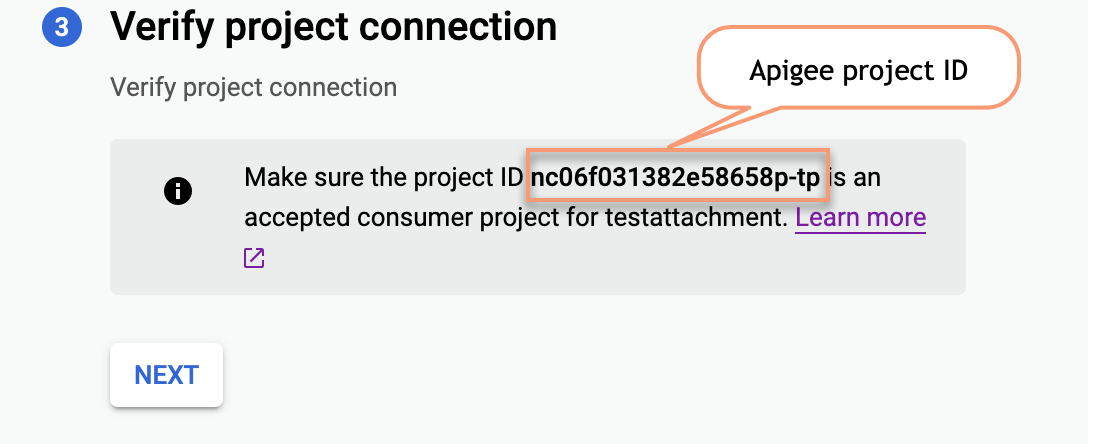The width and height of the screenshot is (1118, 444).
Task: Select the project ID nc06f031382e58658p-tp
Action: (676, 179)
